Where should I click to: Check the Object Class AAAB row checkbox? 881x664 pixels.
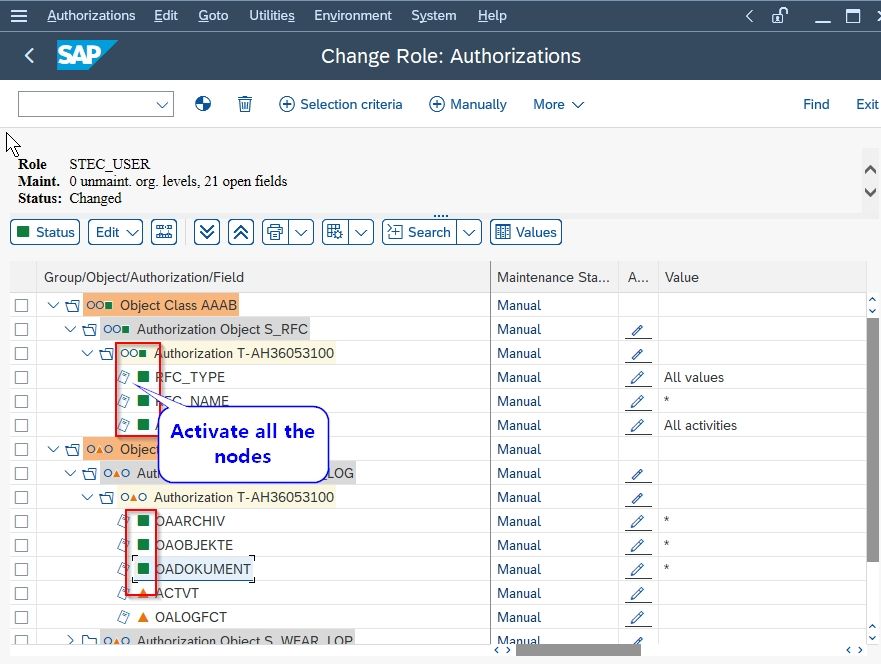coord(21,306)
